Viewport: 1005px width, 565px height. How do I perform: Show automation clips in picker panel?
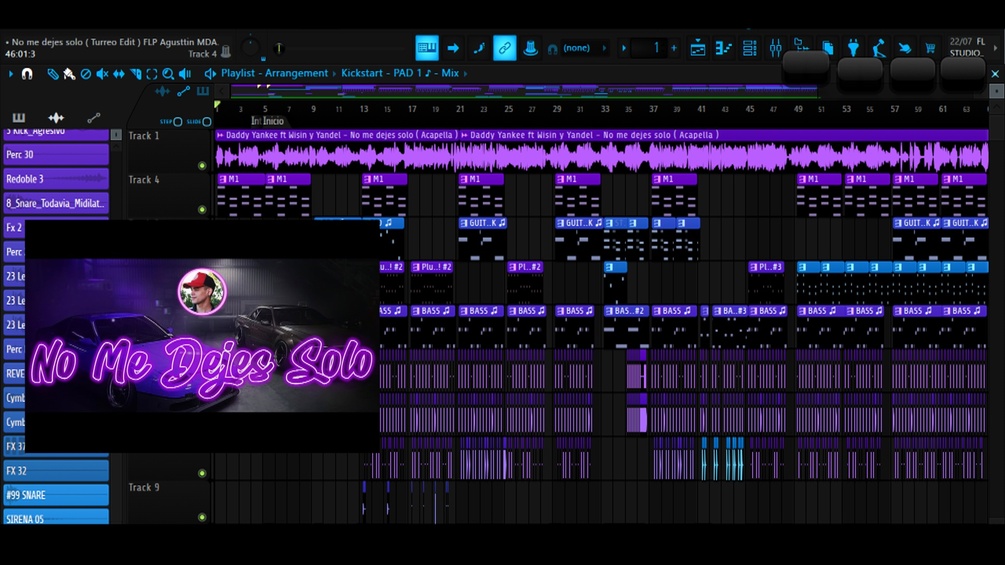click(x=94, y=118)
